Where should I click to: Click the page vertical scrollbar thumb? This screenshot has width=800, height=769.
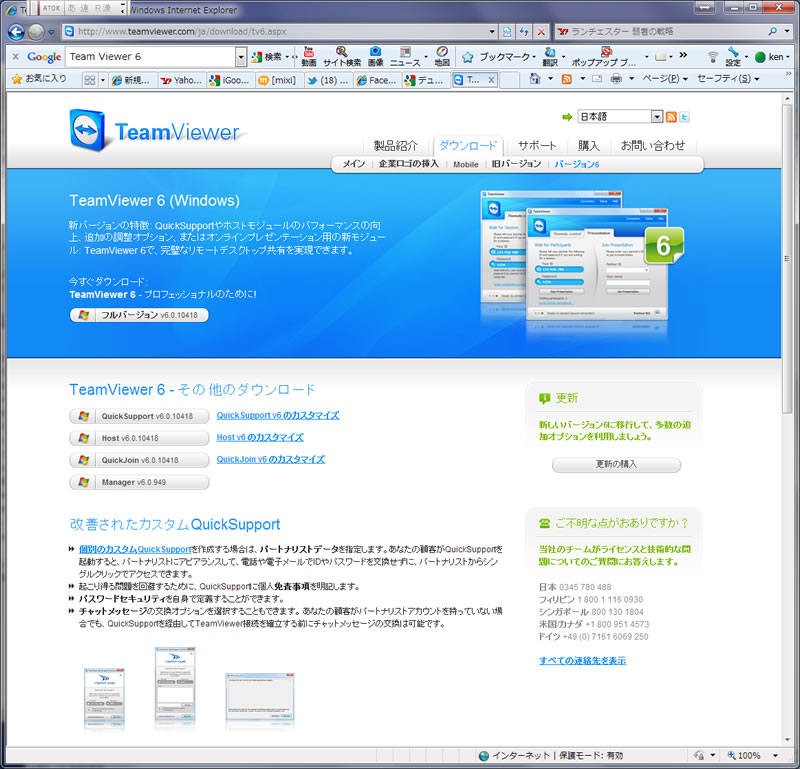click(786, 258)
